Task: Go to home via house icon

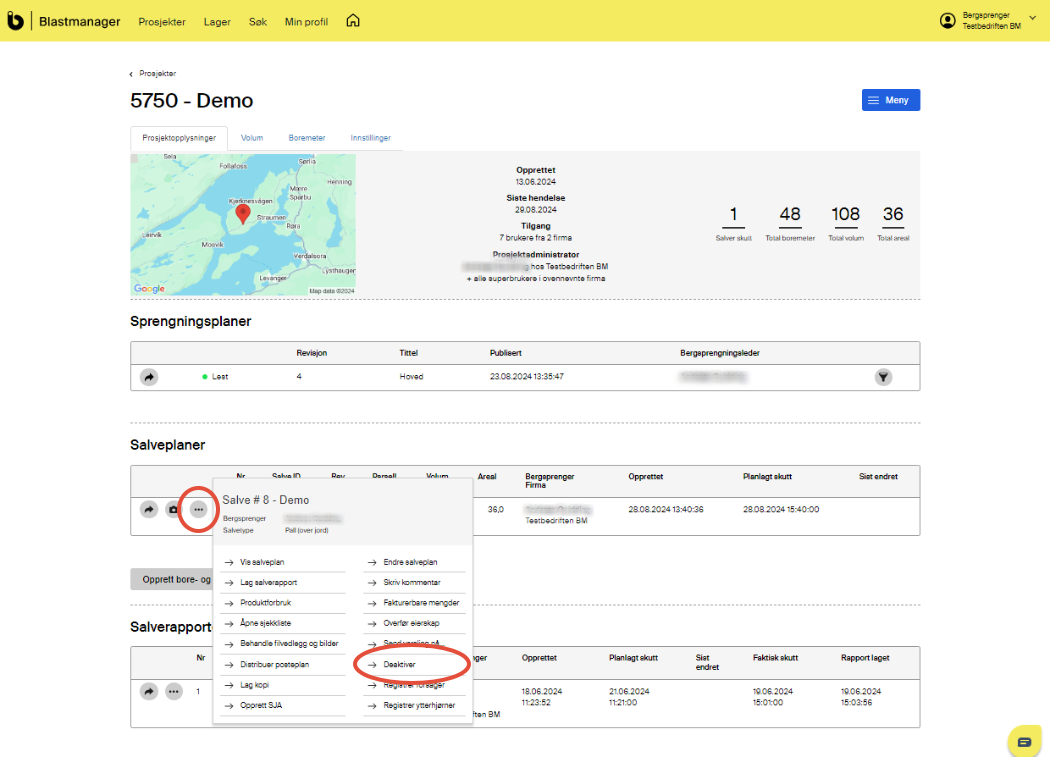Action: (x=352, y=21)
